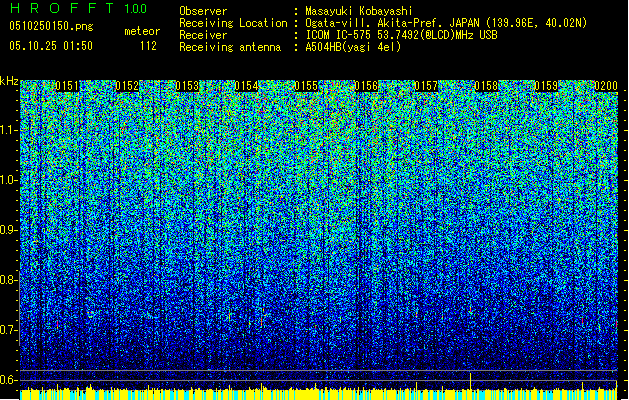The height and width of the screenshot is (400, 629).
Task: Jump to the 0157 time marker
Action: tap(427, 87)
